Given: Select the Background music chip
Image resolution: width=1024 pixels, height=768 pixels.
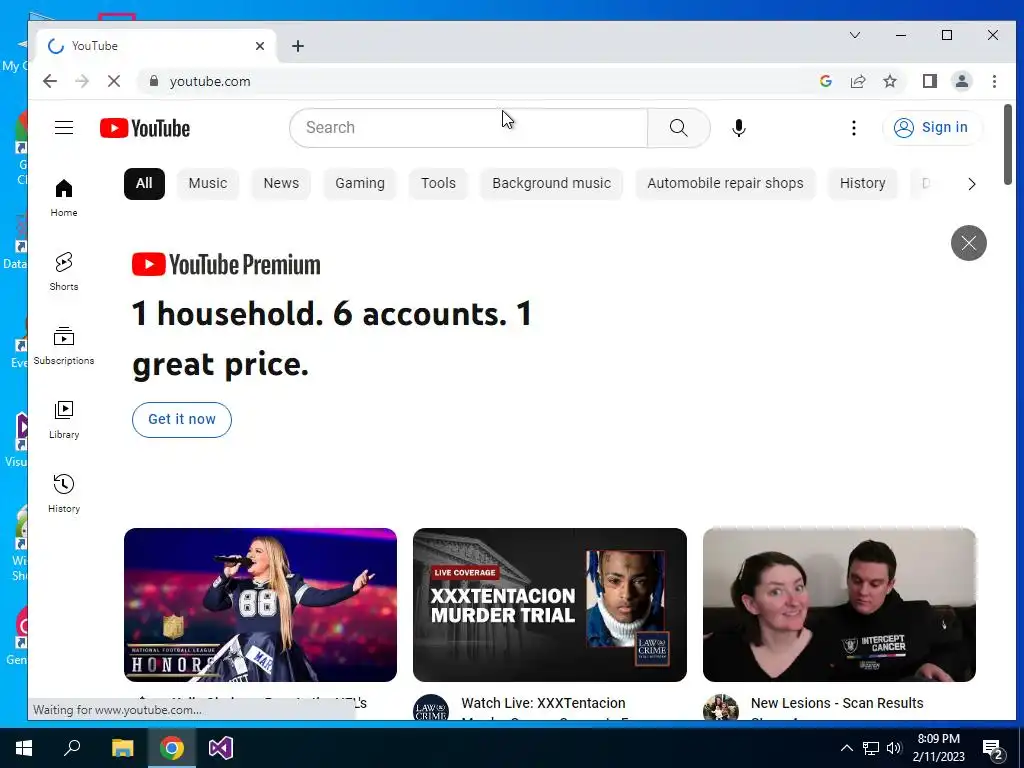Looking at the screenshot, I should coord(551,184).
